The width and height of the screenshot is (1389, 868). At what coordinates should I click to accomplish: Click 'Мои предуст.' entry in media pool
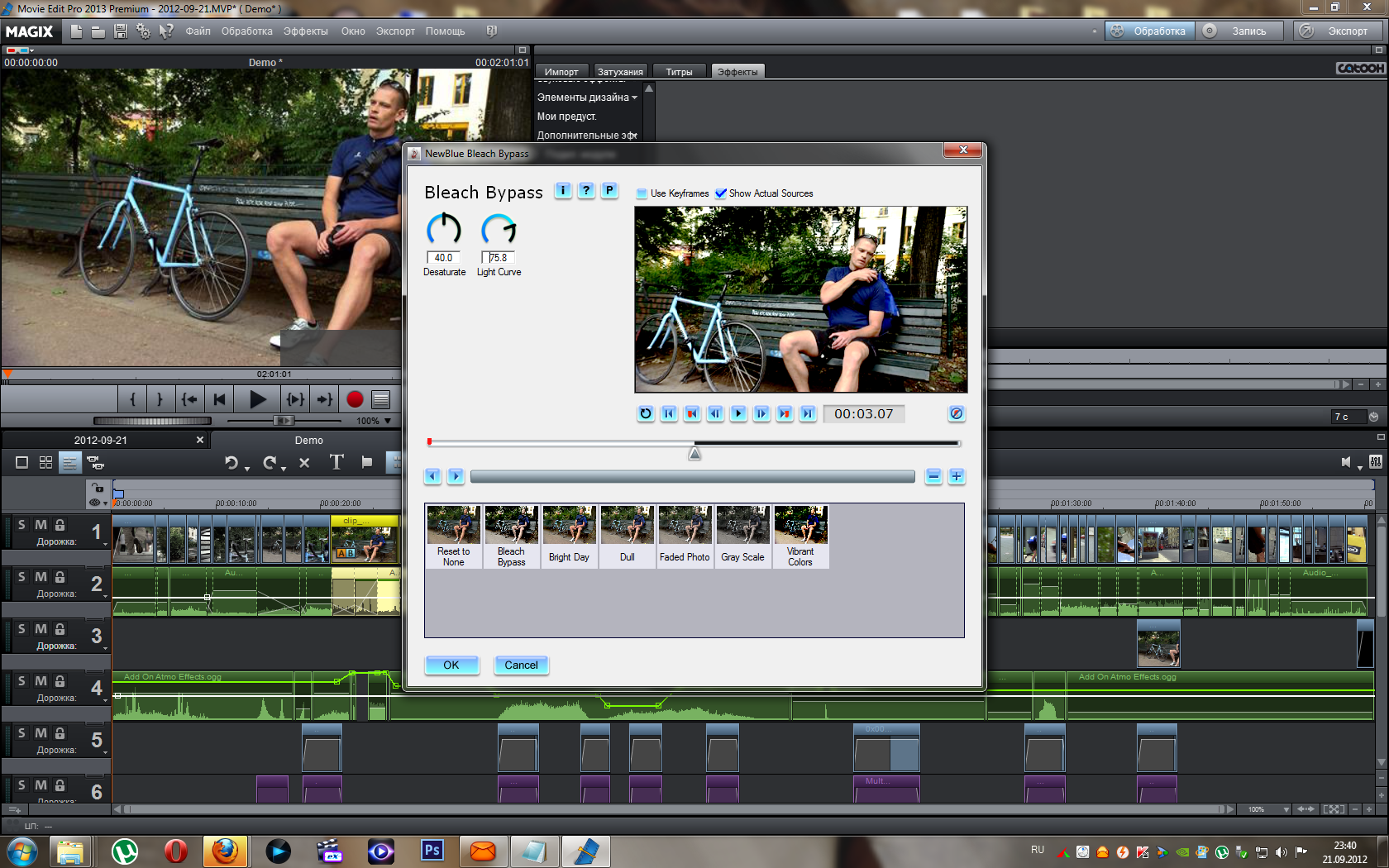[567, 117]
